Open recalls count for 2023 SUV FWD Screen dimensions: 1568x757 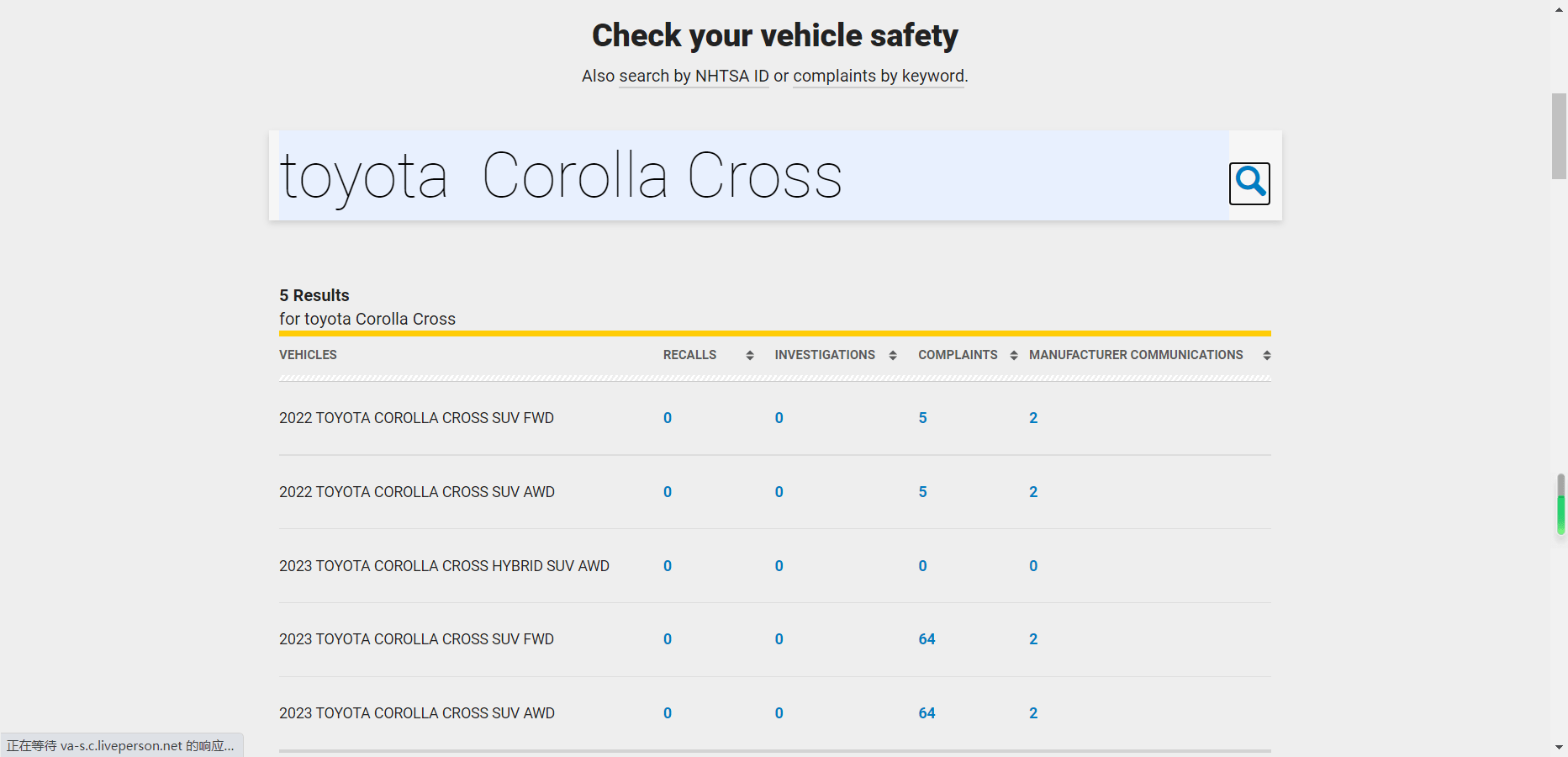[x=668, y=639]
